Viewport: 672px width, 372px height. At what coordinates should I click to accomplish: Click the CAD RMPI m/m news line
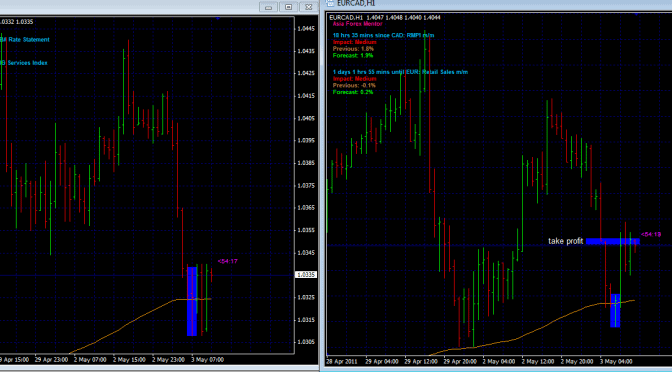coord(384,35)
